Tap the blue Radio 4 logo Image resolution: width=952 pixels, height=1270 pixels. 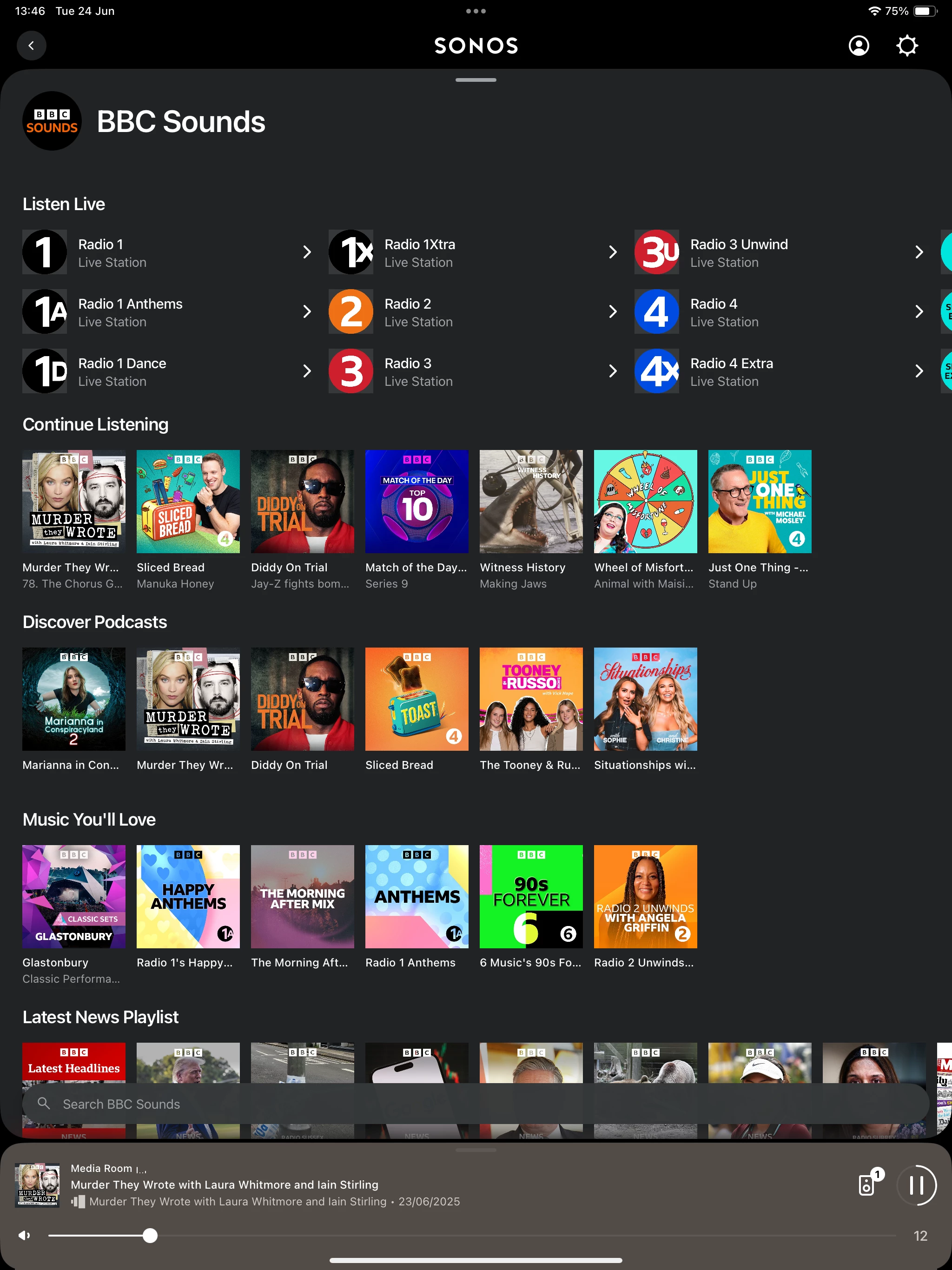pos(657,312)
